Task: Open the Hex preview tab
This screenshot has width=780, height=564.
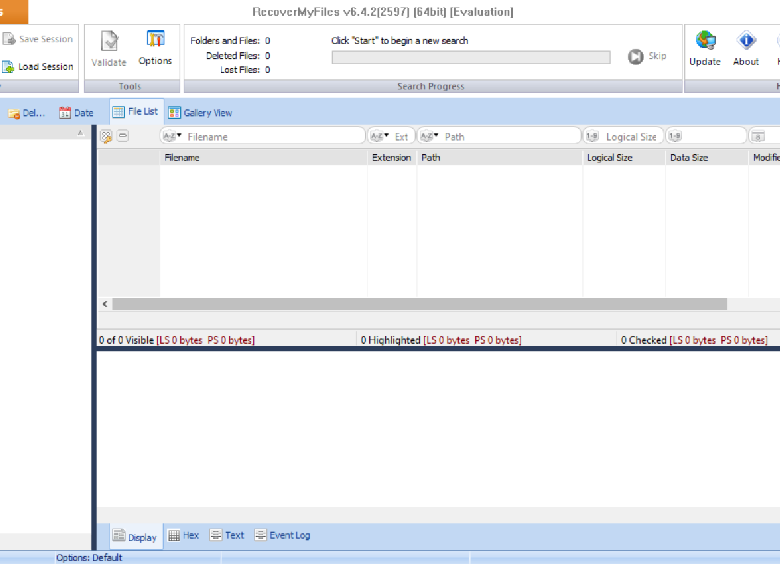Action: coord(184,536)
